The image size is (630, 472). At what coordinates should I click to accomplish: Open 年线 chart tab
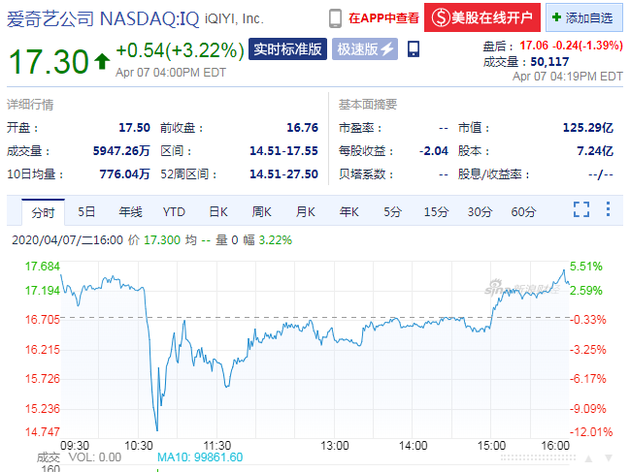[x=130, y=212]
